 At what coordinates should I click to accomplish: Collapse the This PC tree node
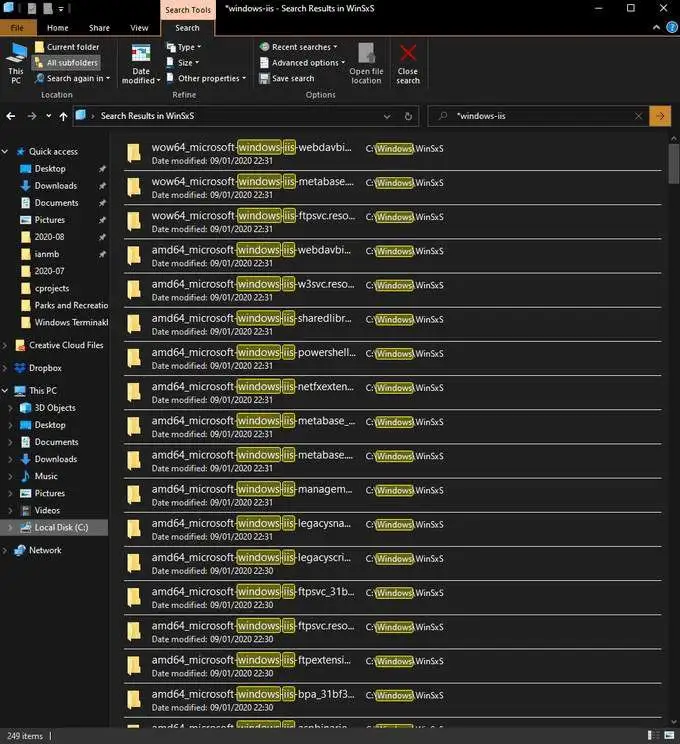[x=5, y=391]
